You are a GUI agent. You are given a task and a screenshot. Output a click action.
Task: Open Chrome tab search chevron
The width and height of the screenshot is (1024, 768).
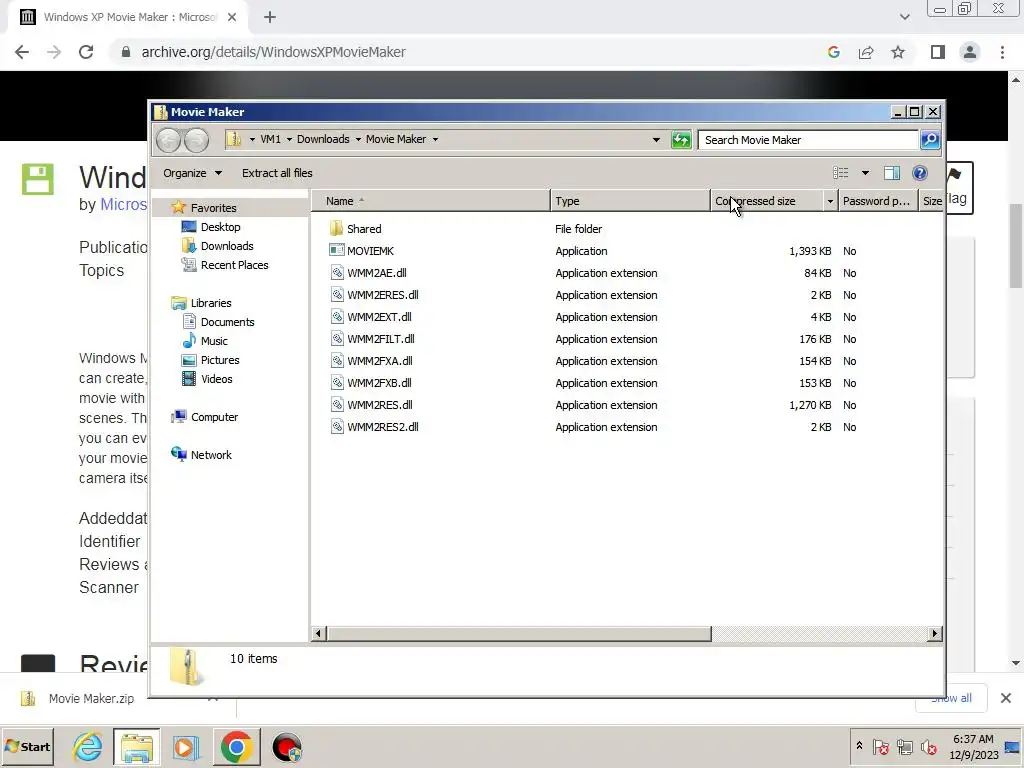[904, 17]
